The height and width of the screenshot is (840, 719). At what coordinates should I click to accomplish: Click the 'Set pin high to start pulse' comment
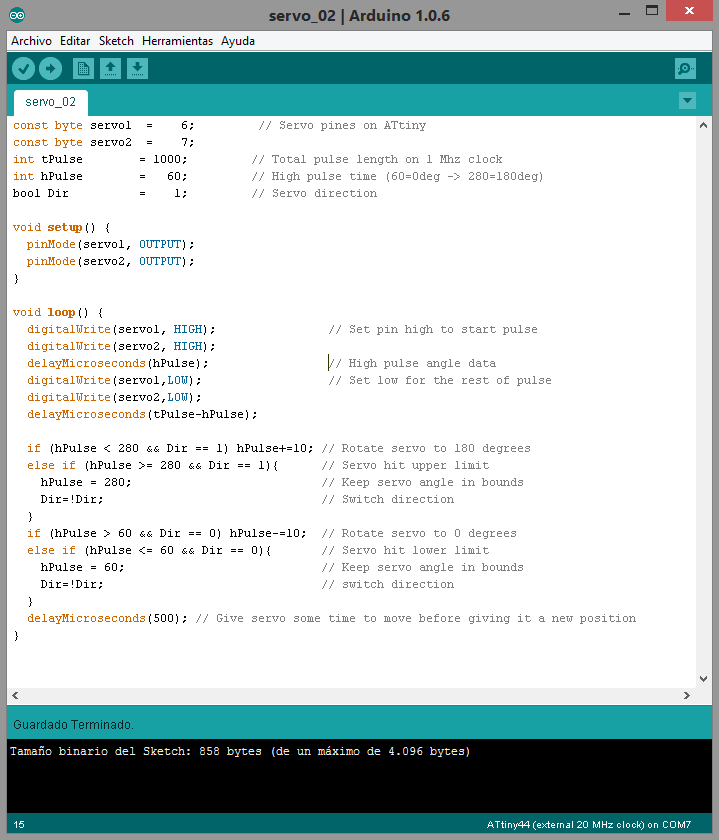[433, 329]
